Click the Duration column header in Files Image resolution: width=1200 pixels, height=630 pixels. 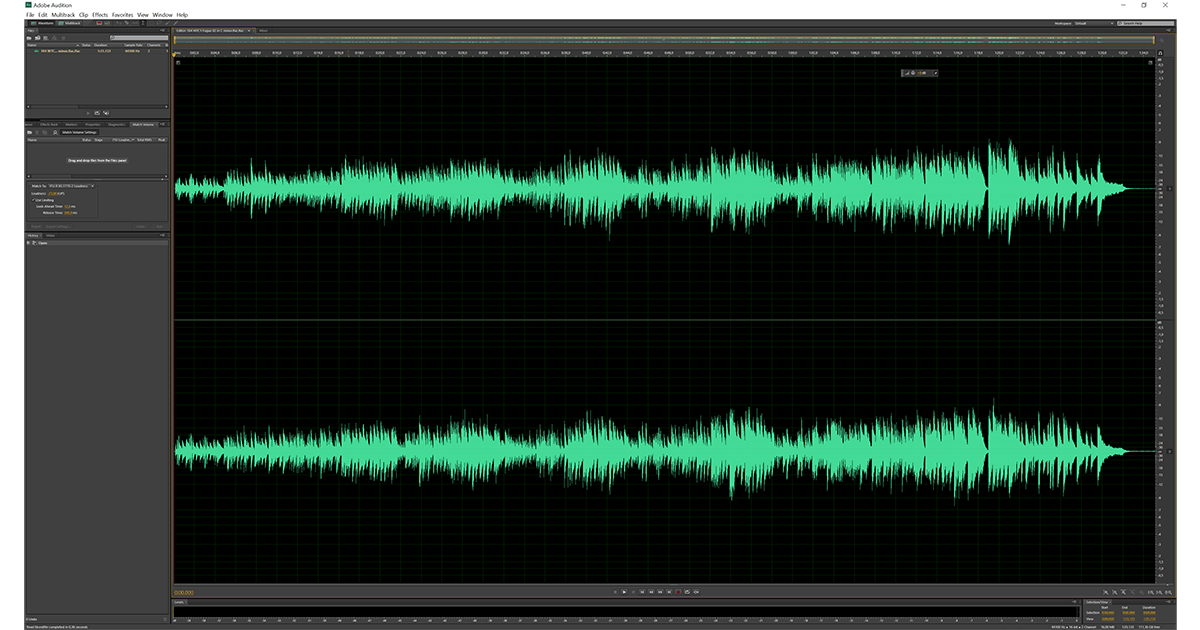tap(100, 45)
